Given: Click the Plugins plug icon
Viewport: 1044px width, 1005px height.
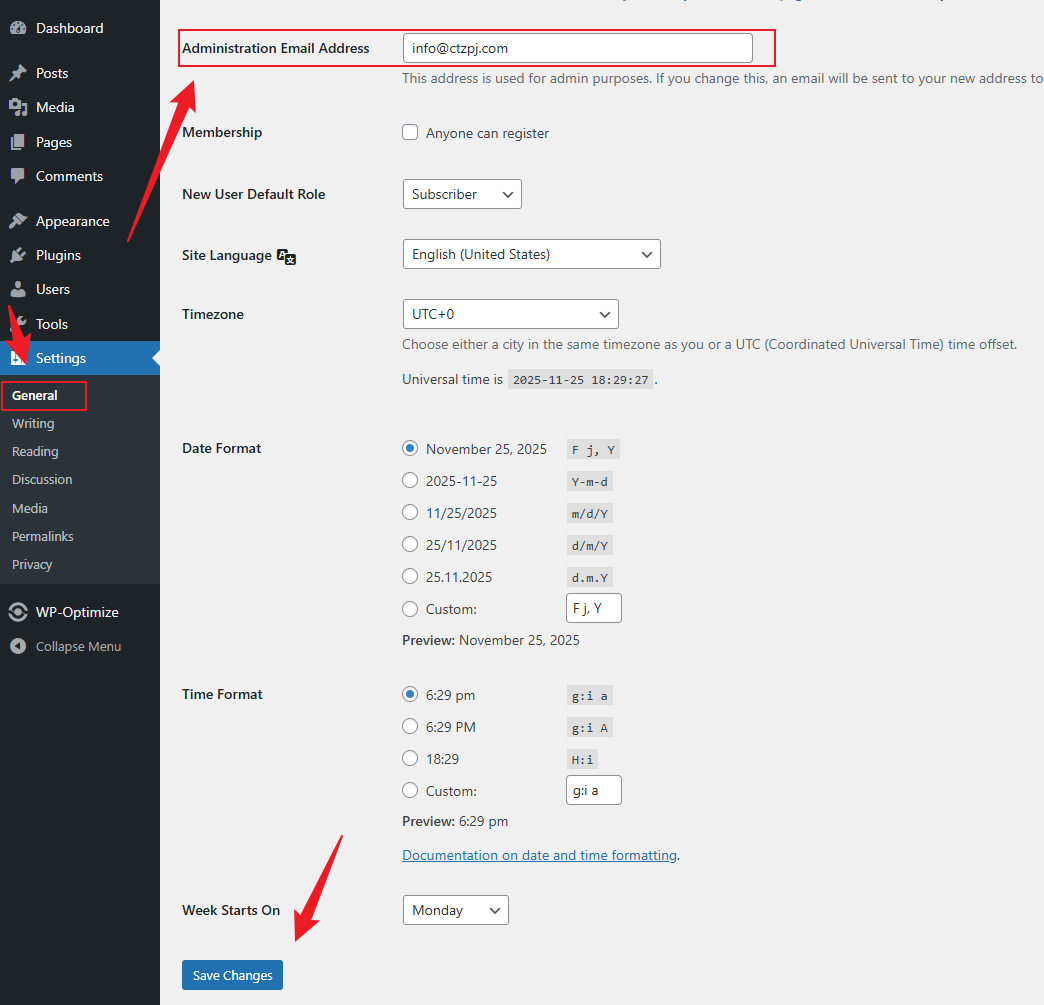Looking at the screenshot, I should 18,255.
